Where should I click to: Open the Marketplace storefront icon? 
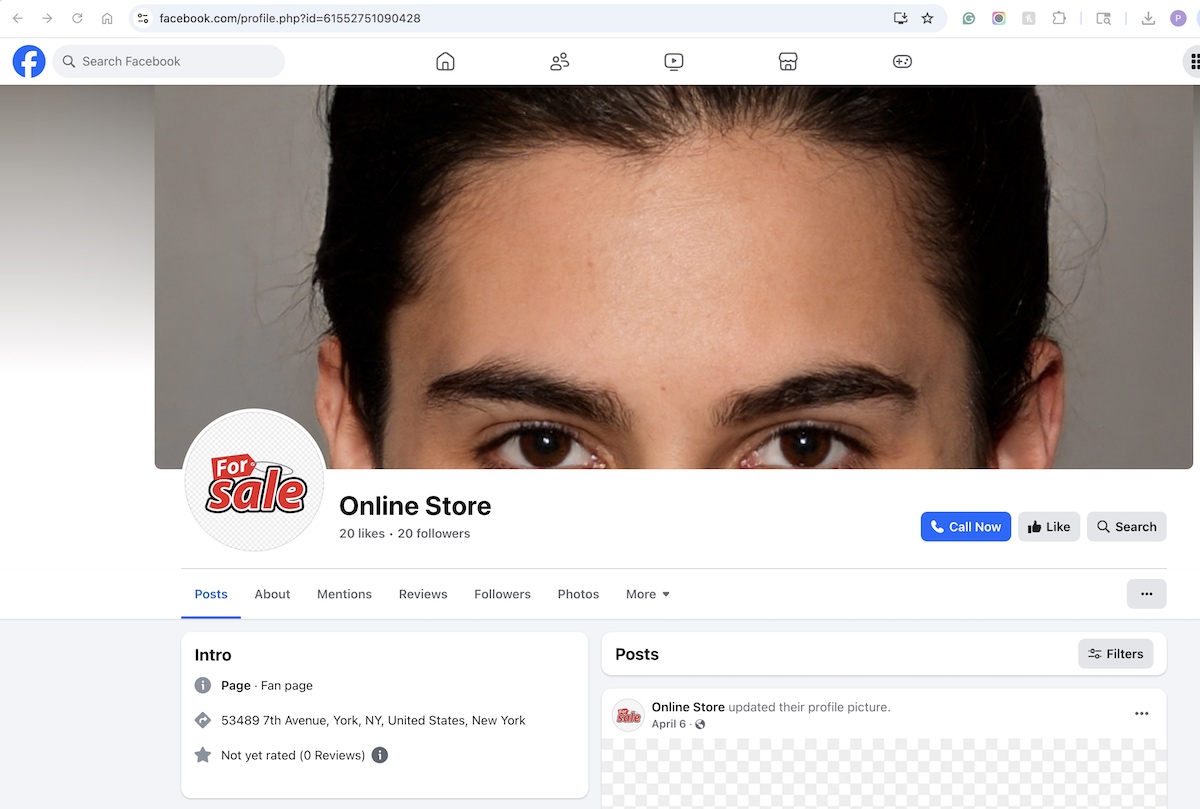(788, 62)
